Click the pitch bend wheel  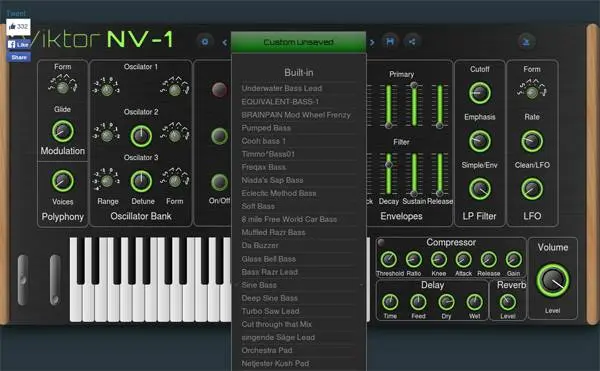coord(23,280)
